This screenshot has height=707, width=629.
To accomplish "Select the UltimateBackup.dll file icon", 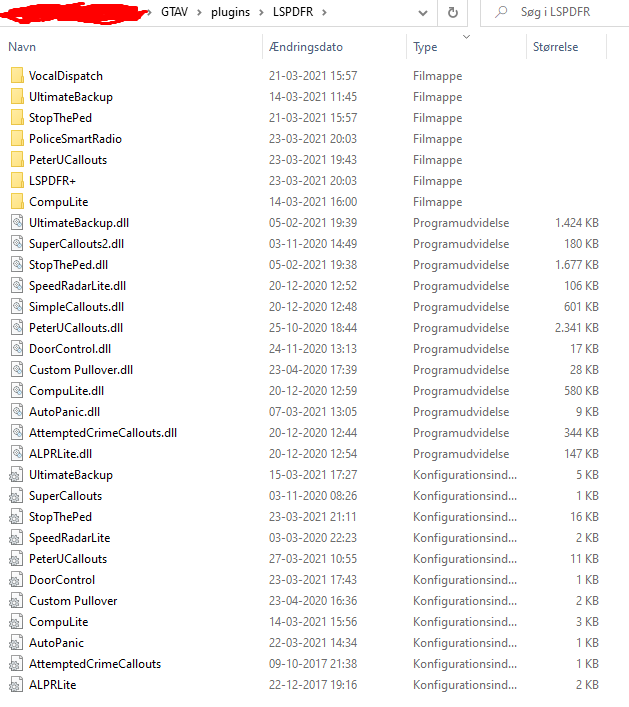I will 17,222.
